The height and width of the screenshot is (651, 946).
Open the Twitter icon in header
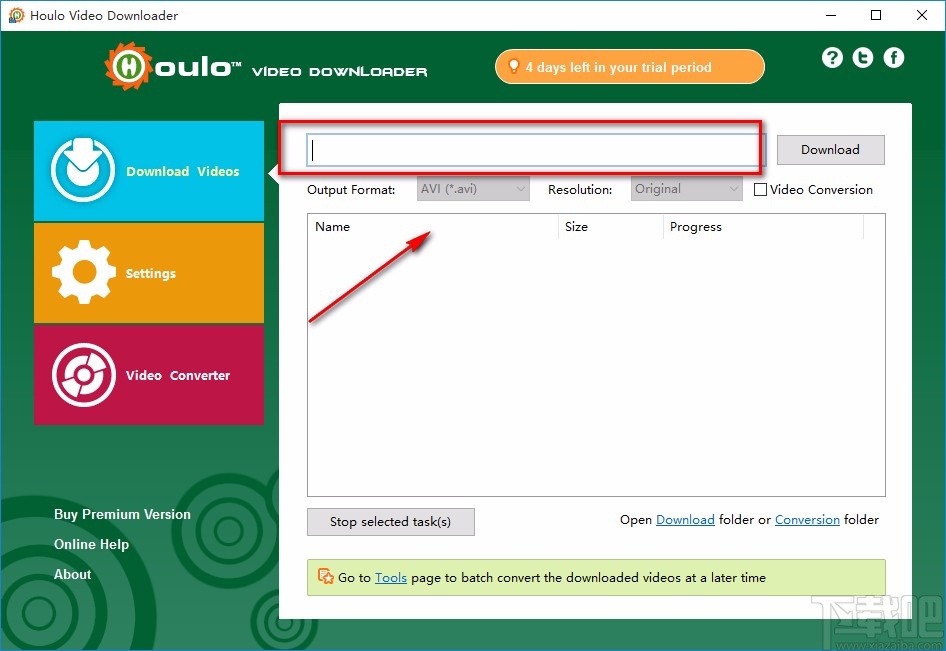(863, 58)
